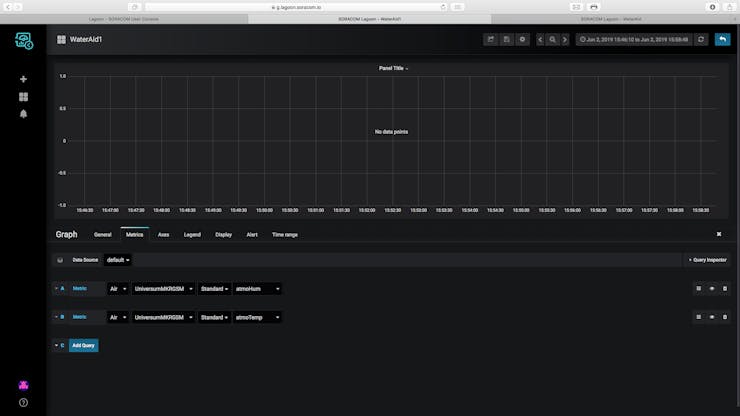Open query B Air resource type dropdown
Viewport: 740px width, 416px height.
coord(118,317)
